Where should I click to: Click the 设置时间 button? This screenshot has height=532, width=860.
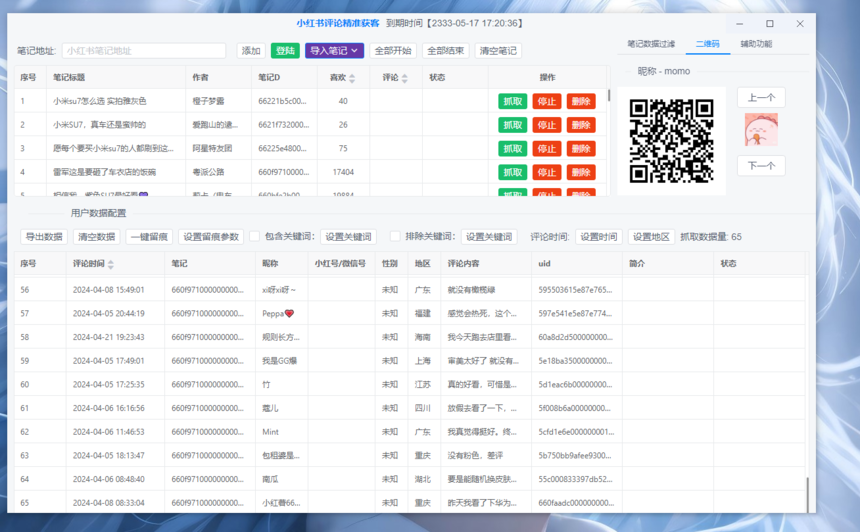click(x=598, y=236)
